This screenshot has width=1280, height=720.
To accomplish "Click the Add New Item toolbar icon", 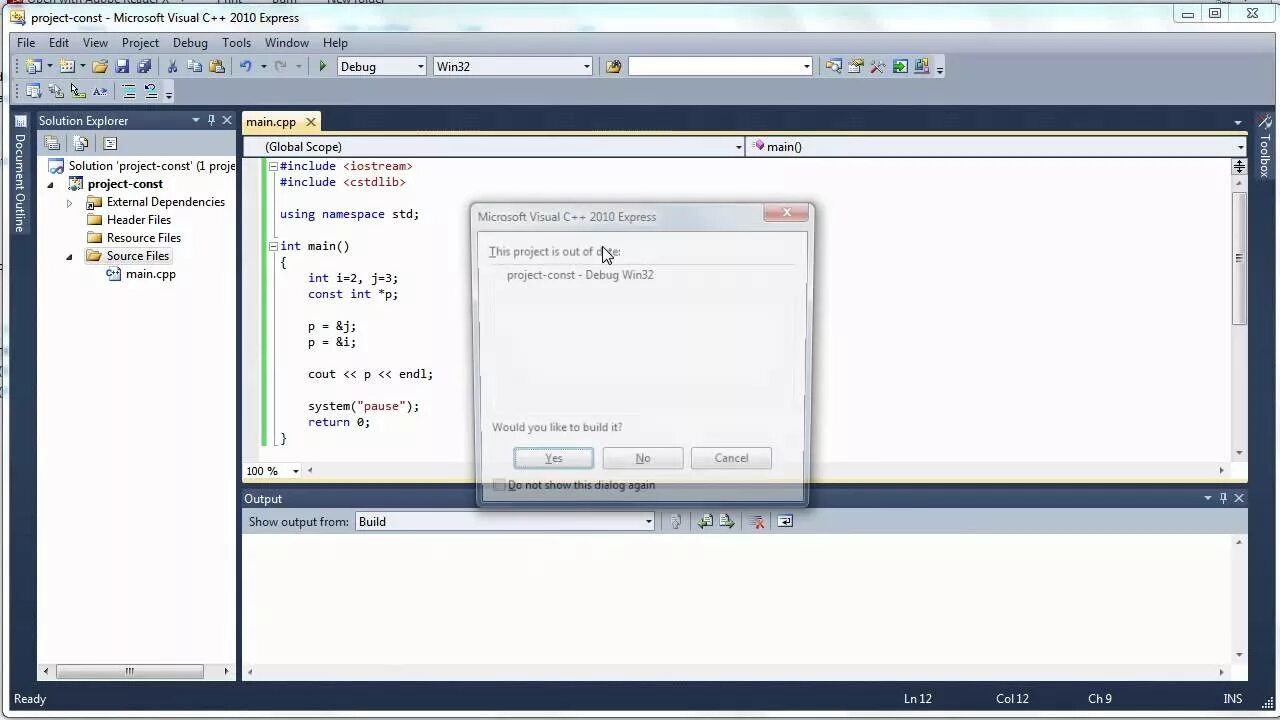I will [66, 66].
